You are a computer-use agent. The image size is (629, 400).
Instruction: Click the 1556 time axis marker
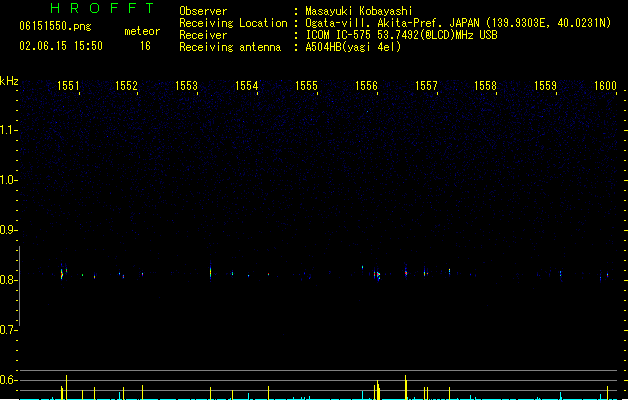(366, 86)
